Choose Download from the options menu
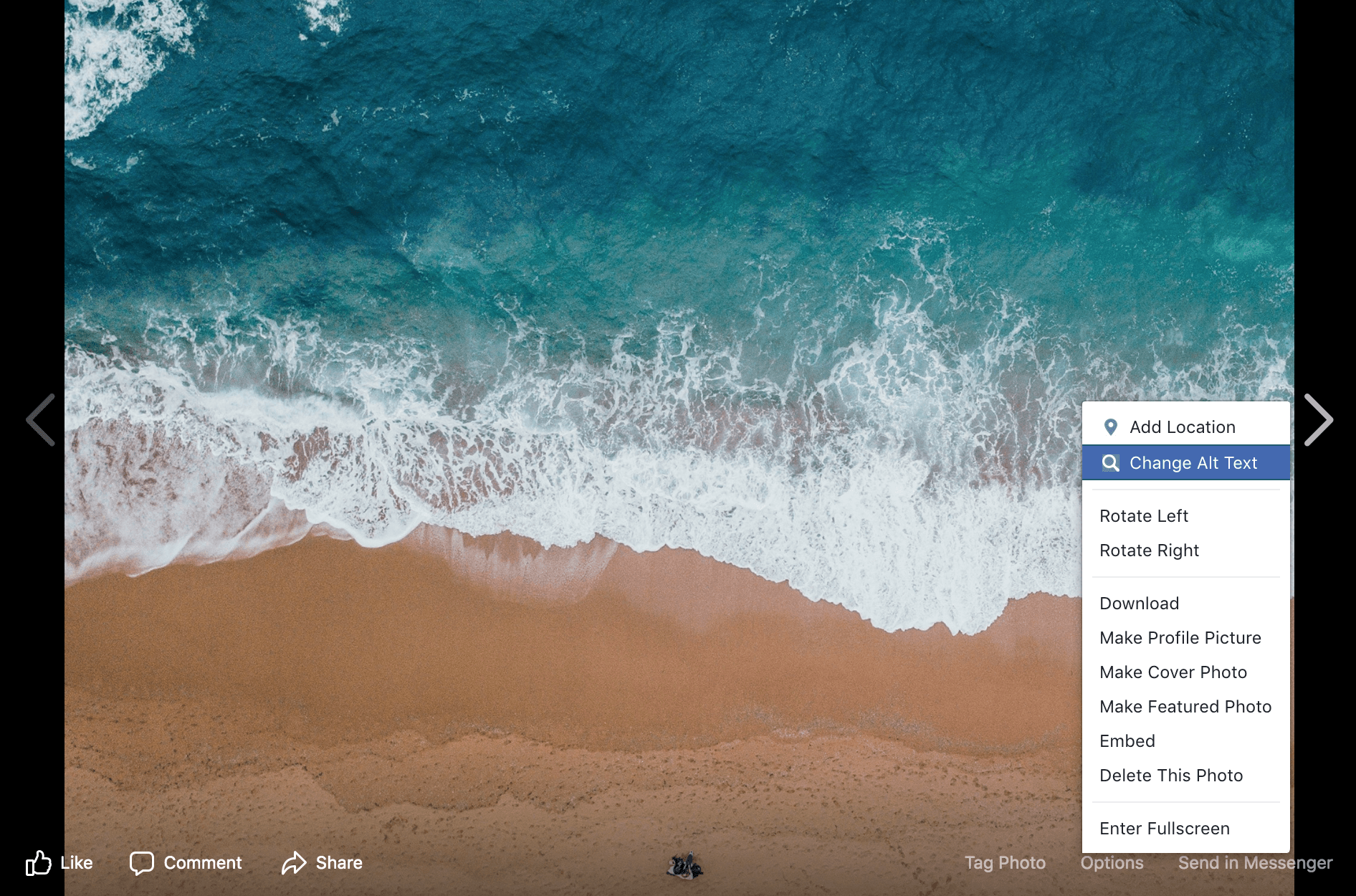The width and height of the screenshot is (1356, 896). click(1186, 604)
